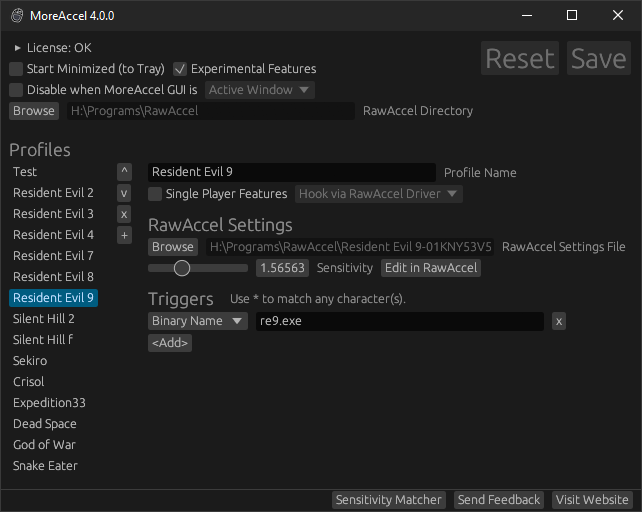Screen dimensions: 642x512
Task: Open the Sensitivity Matcher
Action: point(389,500)
